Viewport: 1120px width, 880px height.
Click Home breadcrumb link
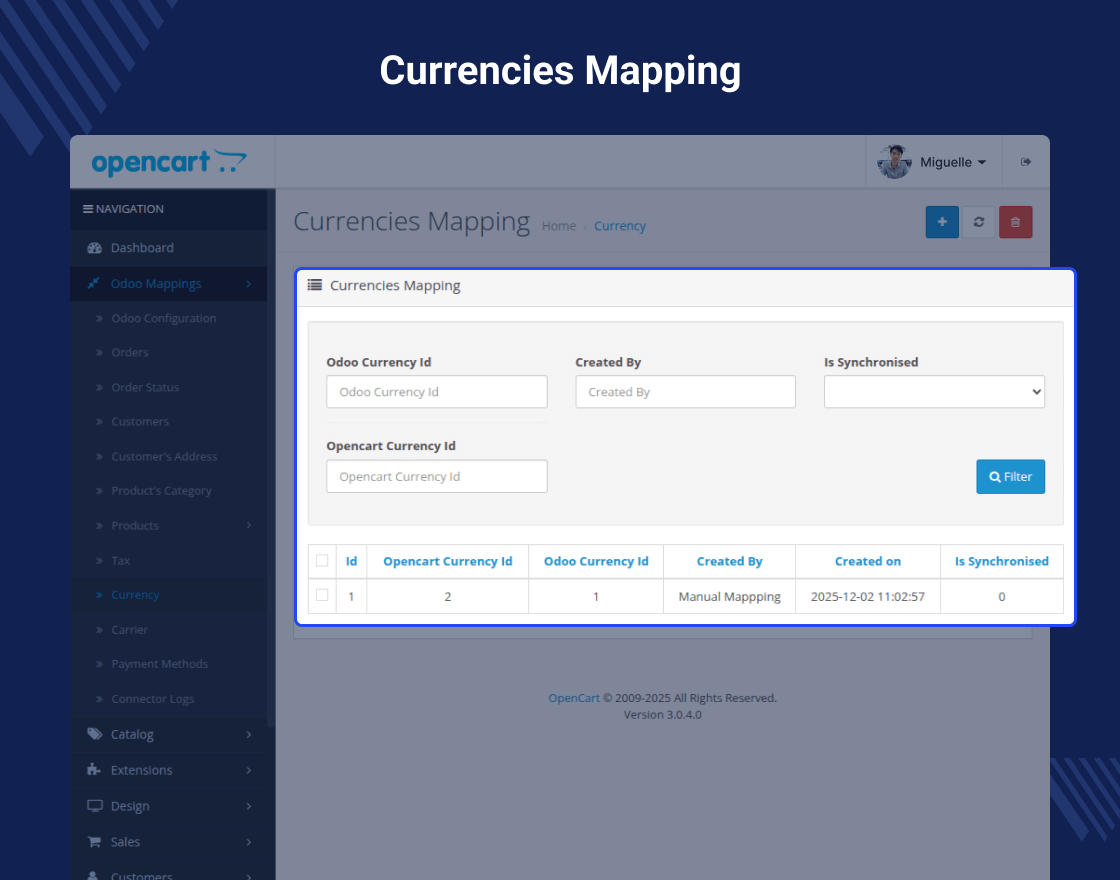click(559, 226)
